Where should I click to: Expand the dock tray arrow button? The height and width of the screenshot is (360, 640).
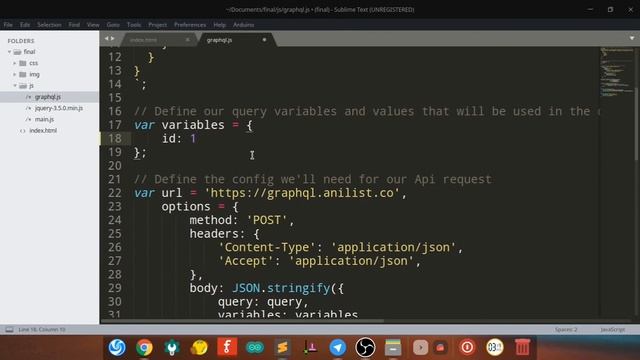click(420, 347)
